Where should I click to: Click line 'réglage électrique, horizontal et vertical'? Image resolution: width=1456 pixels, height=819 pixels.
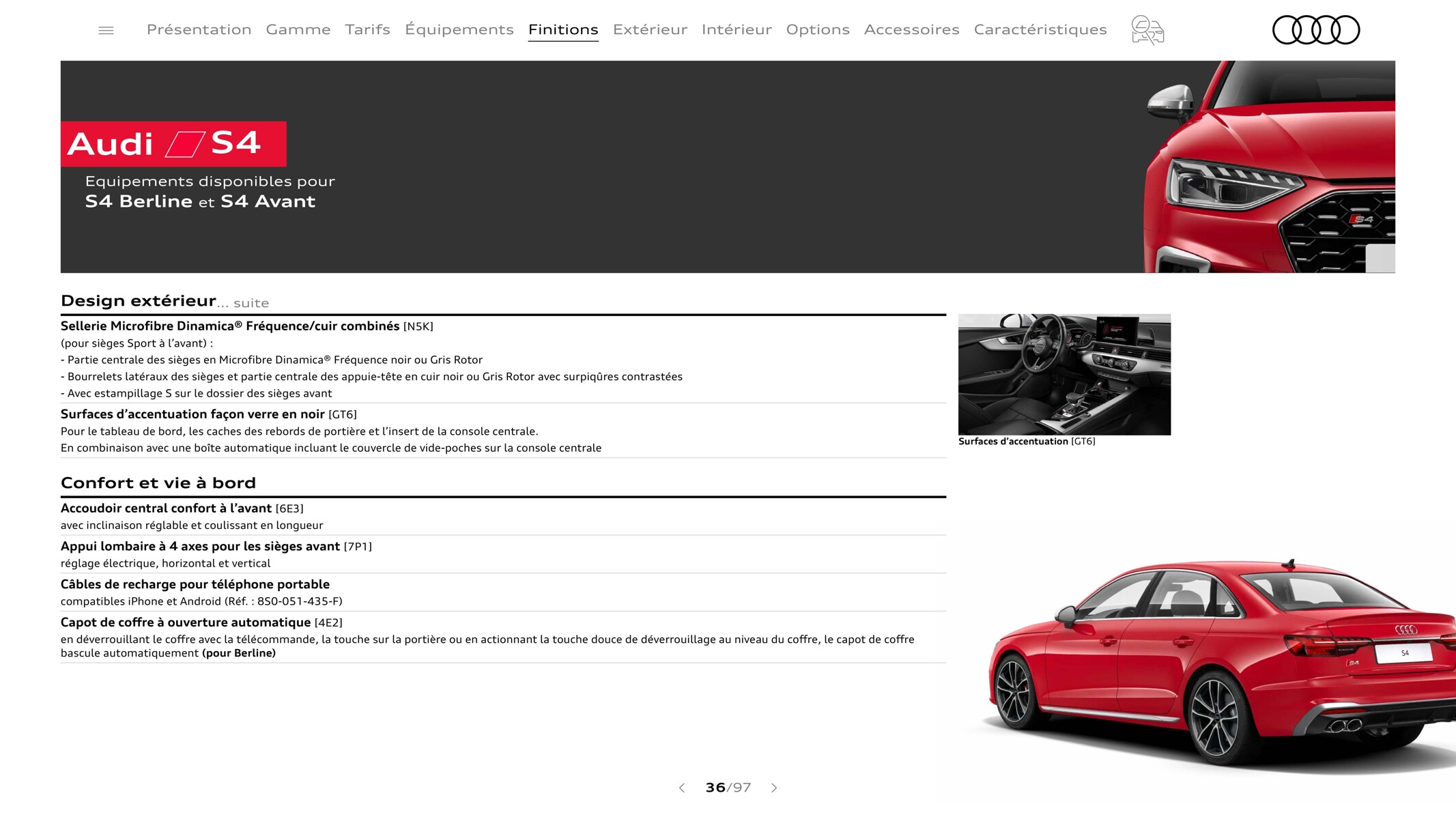point(165,564)
